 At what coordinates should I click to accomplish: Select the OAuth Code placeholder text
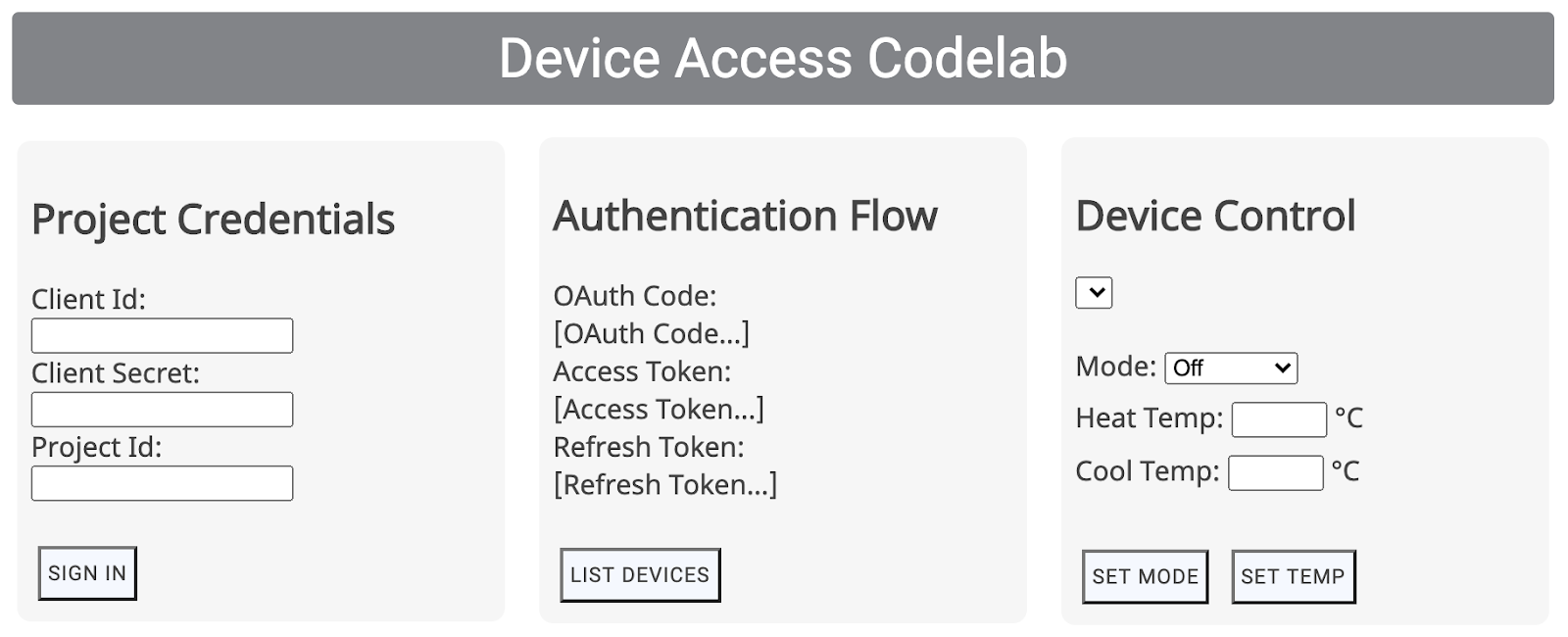coord(653,333)
